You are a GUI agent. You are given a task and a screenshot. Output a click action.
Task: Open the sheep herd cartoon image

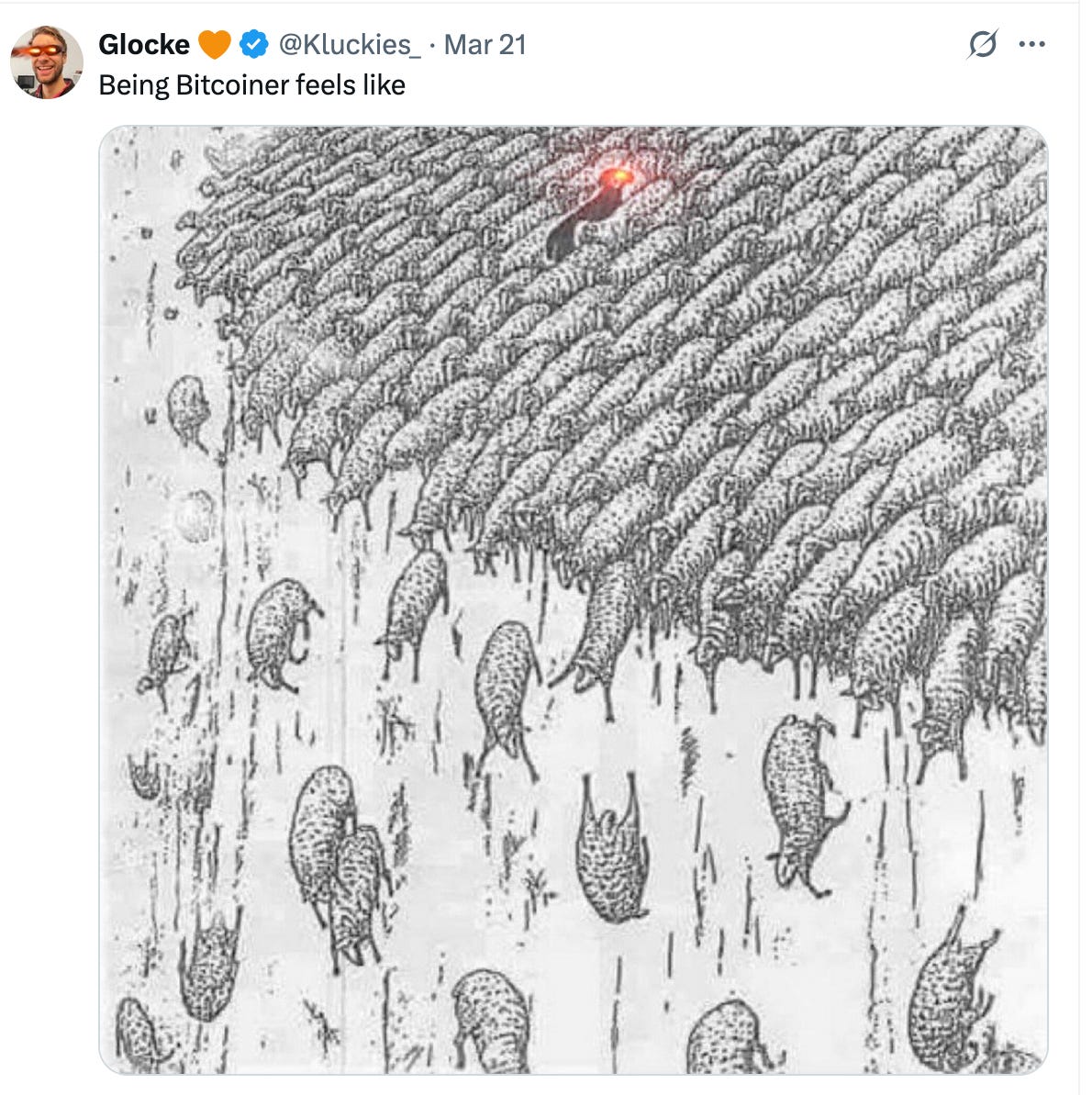(x=574, y=600)
